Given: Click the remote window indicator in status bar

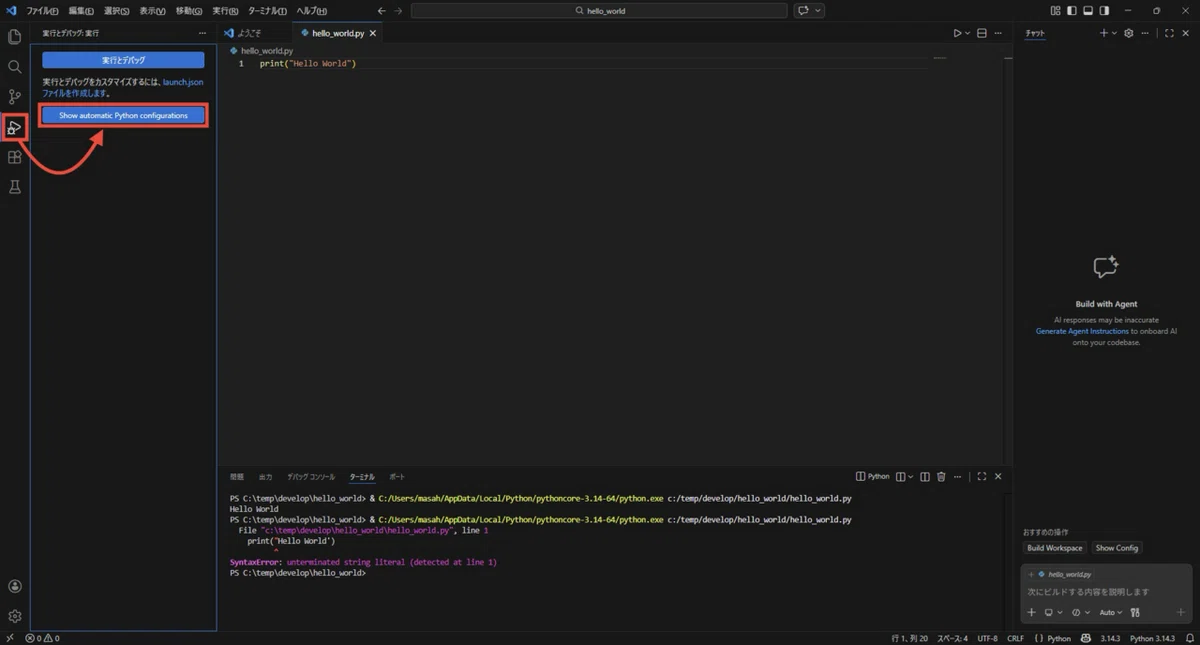Looking at the screenshot, I should click(9, 638).
